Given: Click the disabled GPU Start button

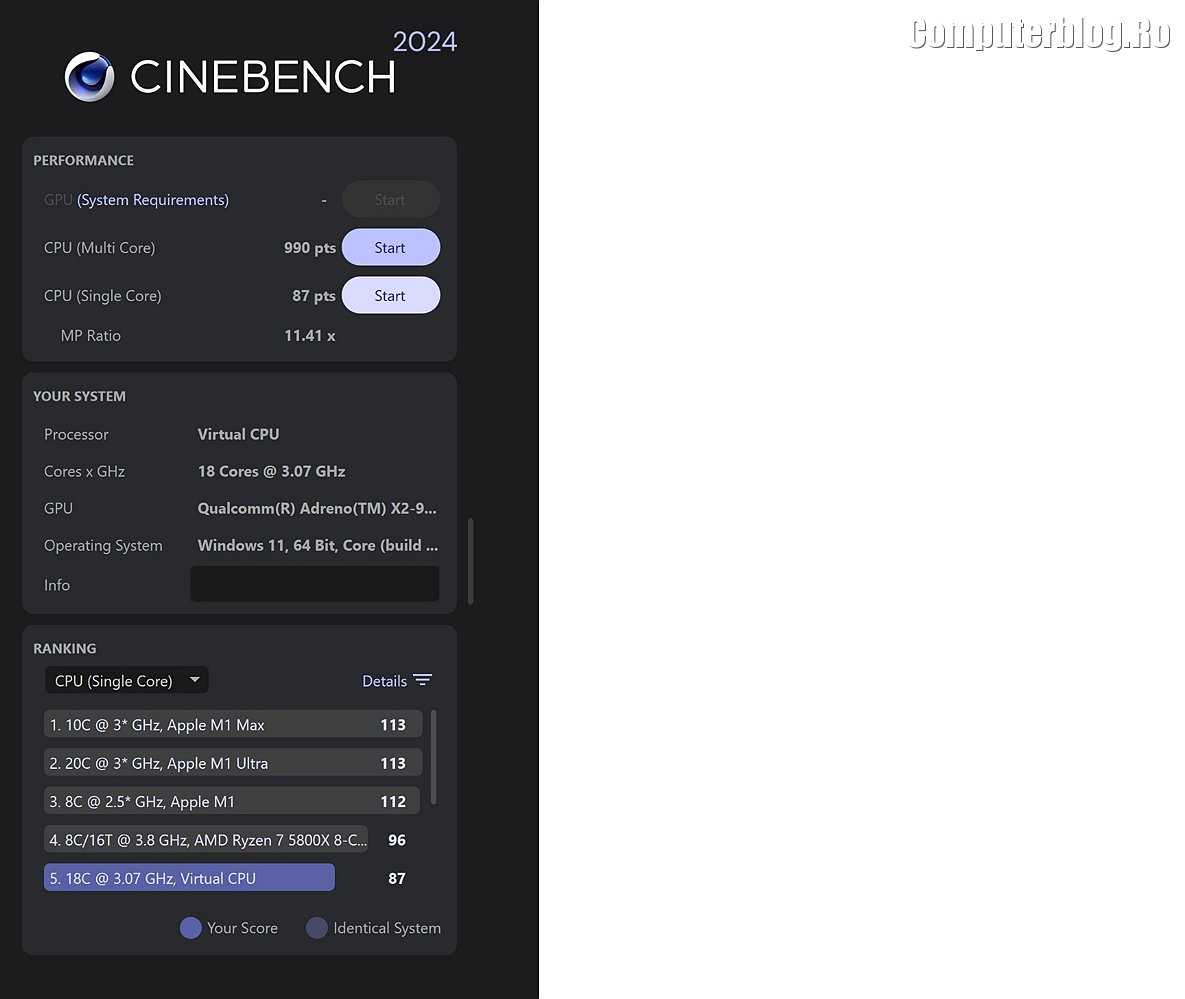Looking at the screenshot, I should (x=390, y=200).
